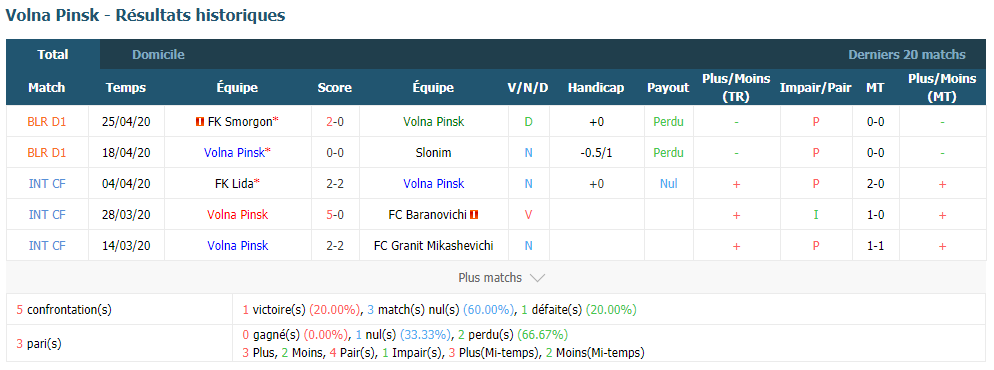Click the red card icon beside FC Baranovichi
Viewport: 994px width, 370px height.
pyautogui.click(x=474, y=215)
